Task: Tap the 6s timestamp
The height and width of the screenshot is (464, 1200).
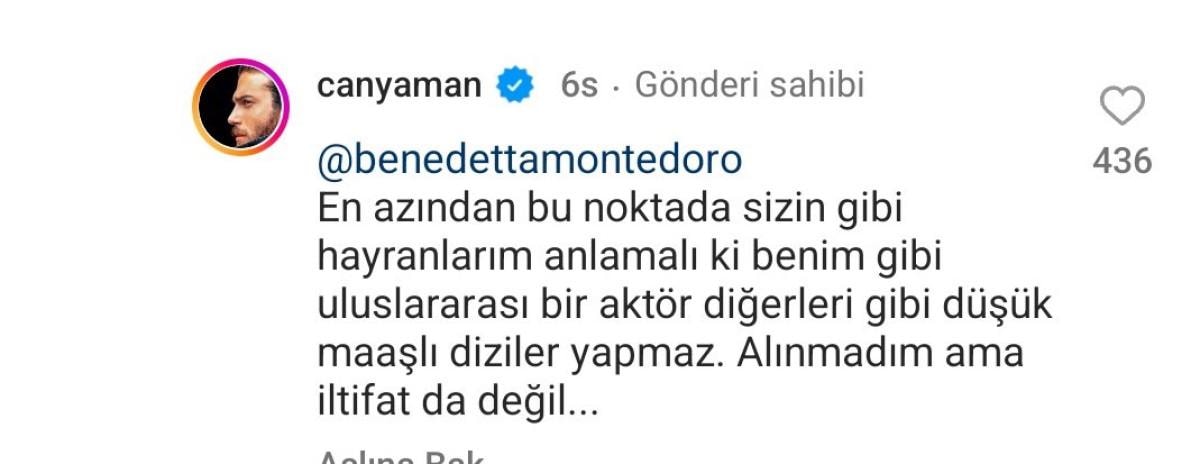Action: click(579, 86)
